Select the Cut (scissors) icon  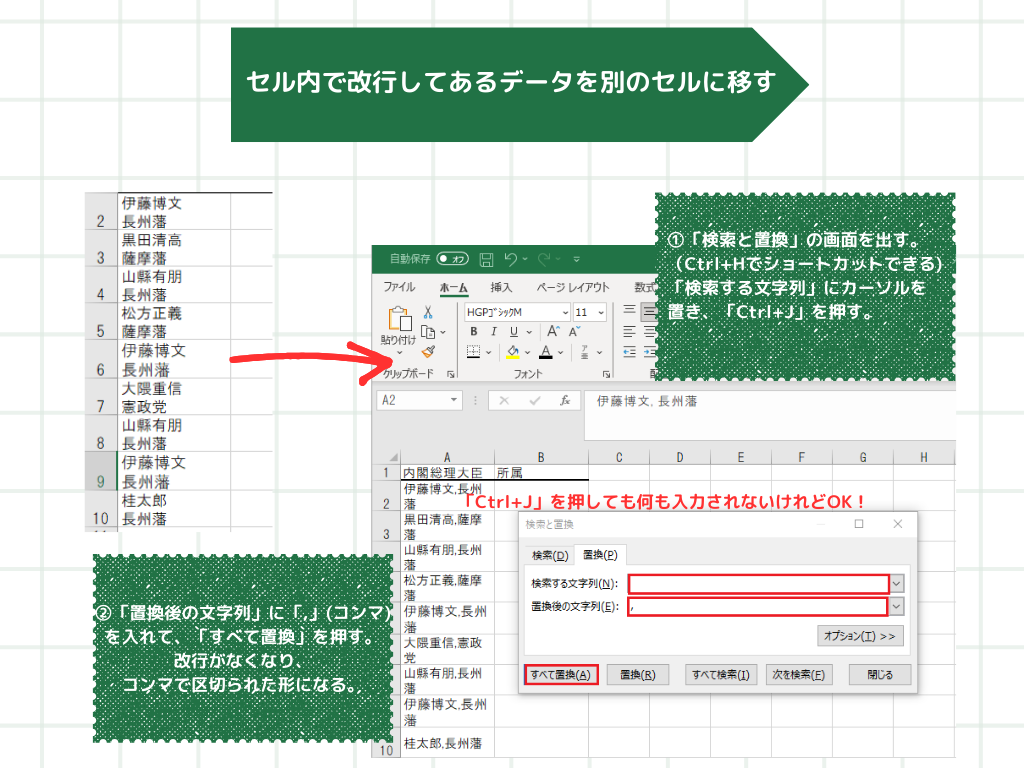[x=427, y=312]
